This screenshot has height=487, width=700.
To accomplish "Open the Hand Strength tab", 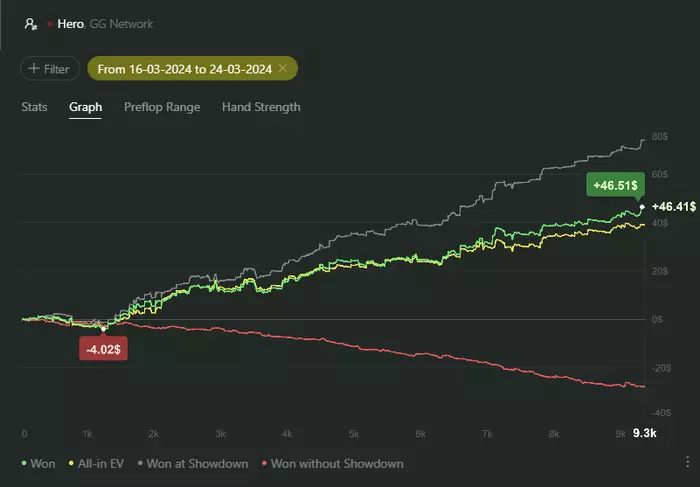I will click(261, 107).
